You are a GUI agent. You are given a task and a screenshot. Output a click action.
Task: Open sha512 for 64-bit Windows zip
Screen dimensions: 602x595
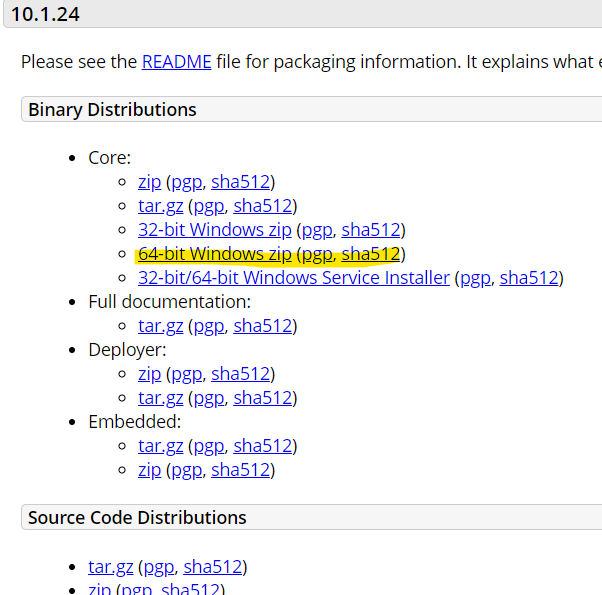point(371,254)
